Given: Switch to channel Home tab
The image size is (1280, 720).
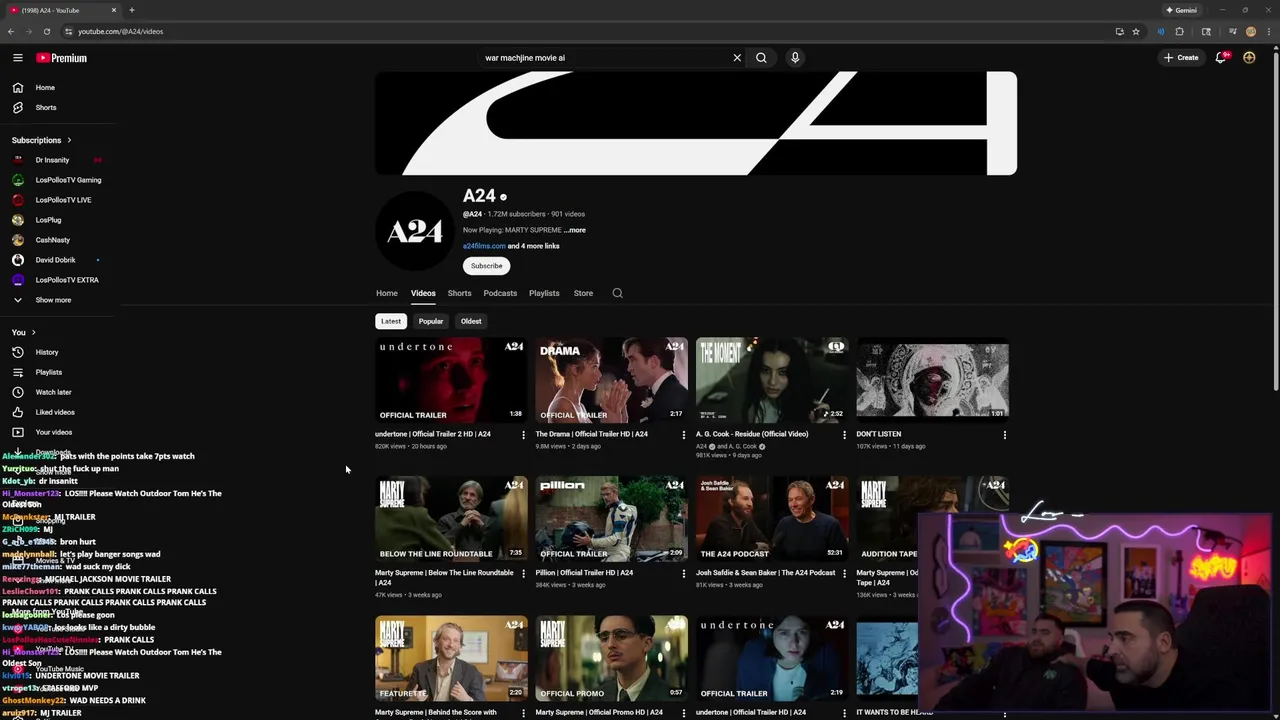Looking at the screenshot, I should (387, 293).
